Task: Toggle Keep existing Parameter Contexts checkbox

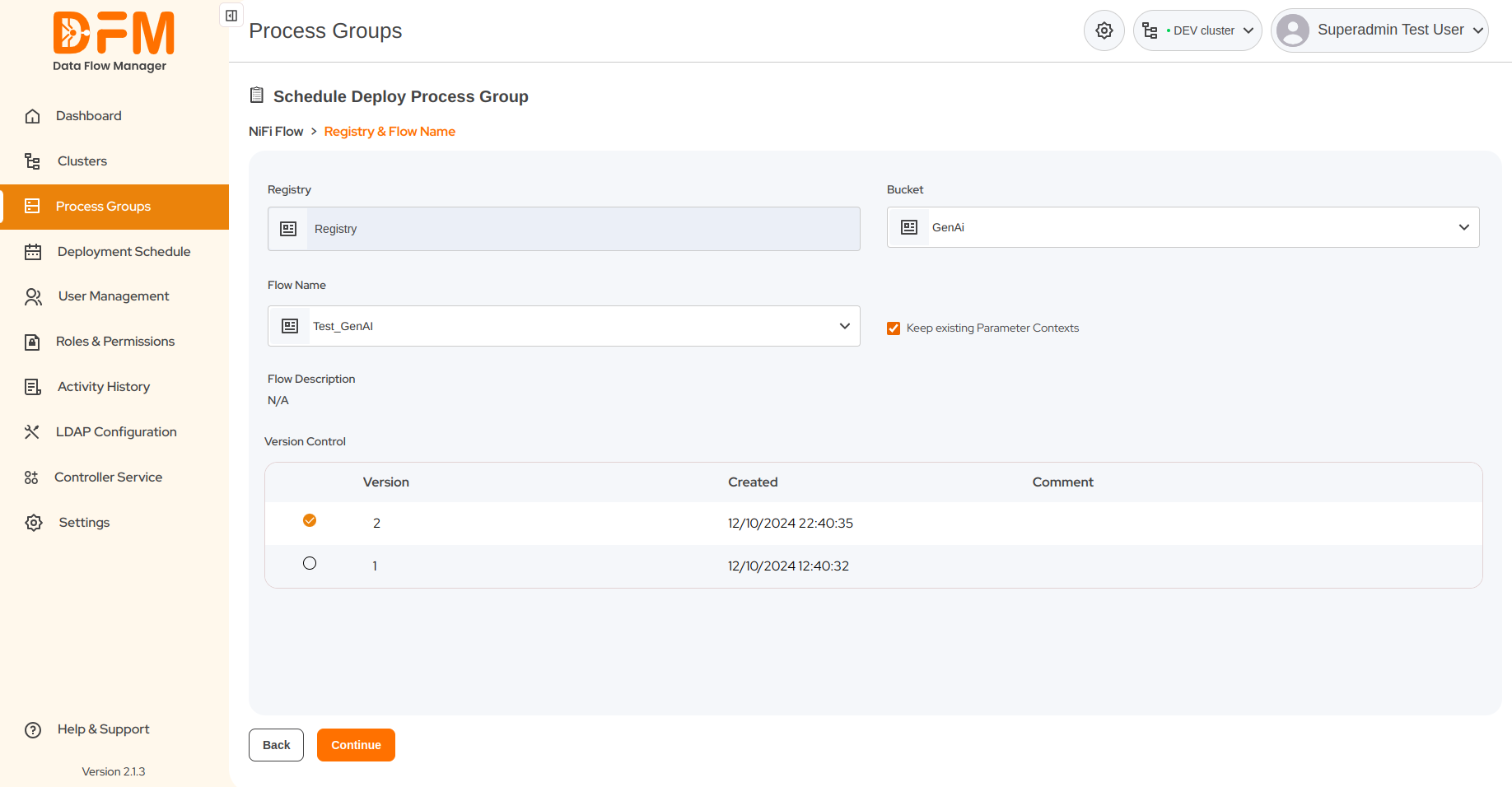Action: click(x=894, y=328)
